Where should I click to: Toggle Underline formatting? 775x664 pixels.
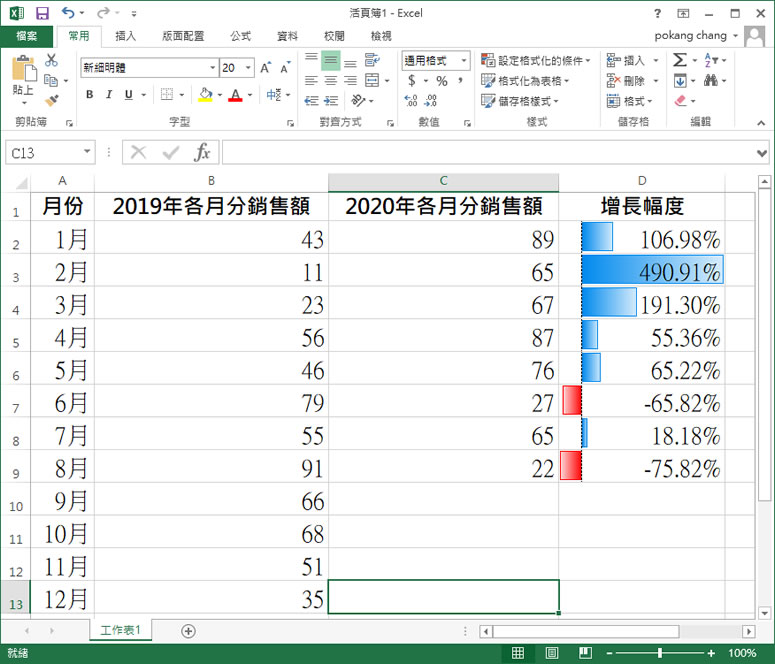127,95
